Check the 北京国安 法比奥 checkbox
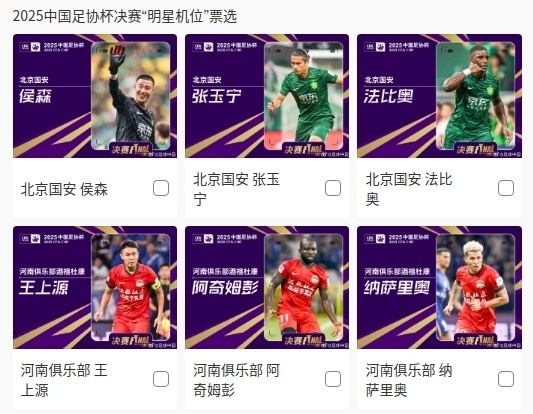Viewport: 533px width, 414px height. 505,188
